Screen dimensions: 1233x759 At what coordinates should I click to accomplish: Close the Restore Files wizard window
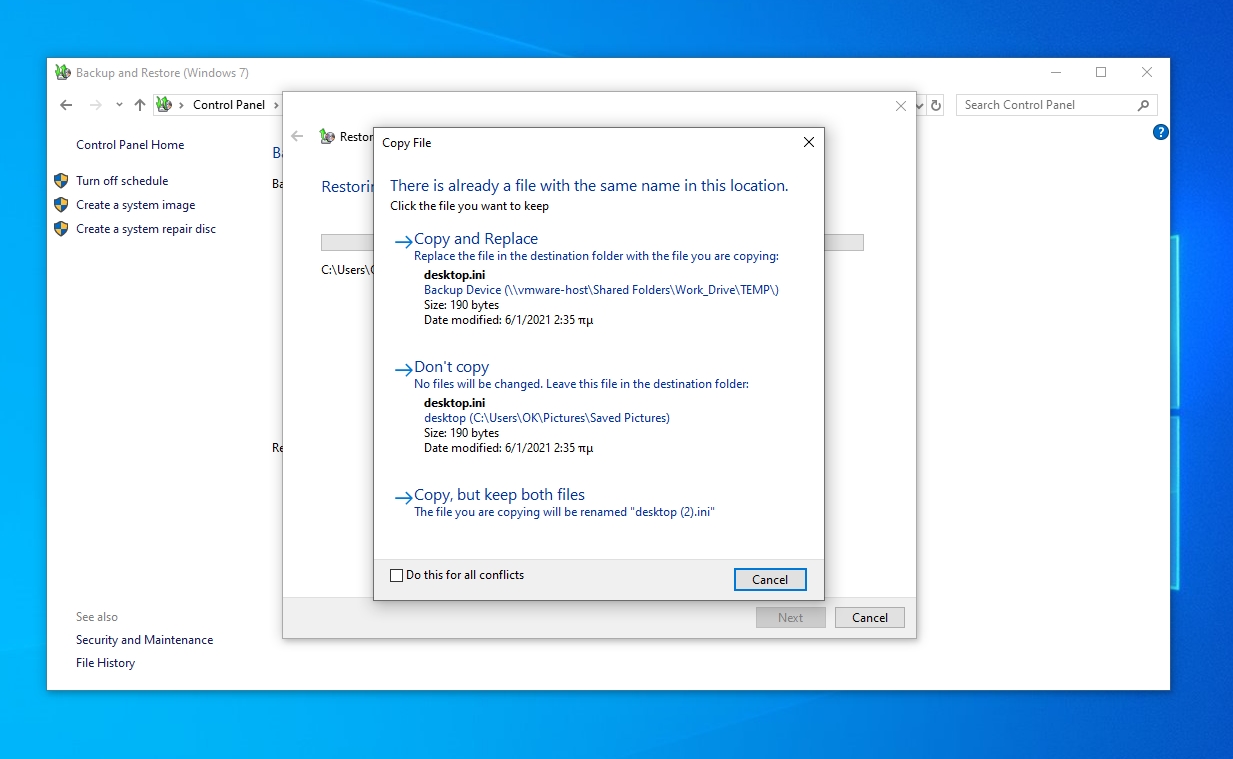(901, 105)
